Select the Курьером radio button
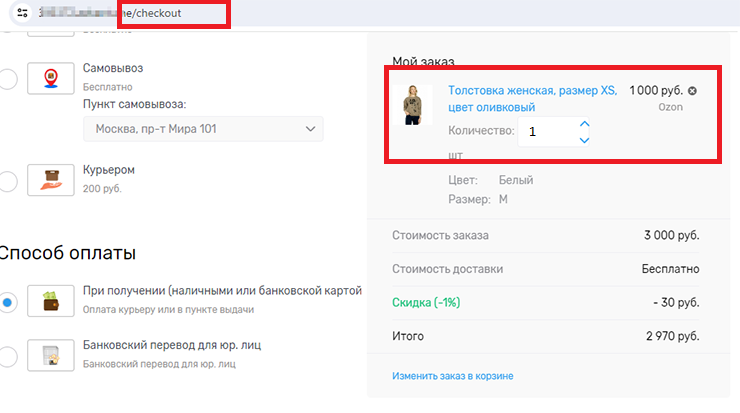740x413 pixels. tap(7, 181)
